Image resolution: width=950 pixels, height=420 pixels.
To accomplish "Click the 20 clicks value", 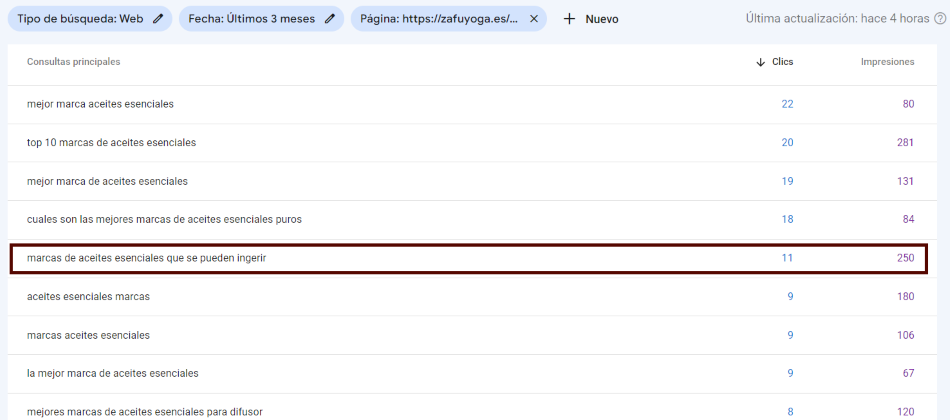I will pyautogui.click(x=787, y=143).
